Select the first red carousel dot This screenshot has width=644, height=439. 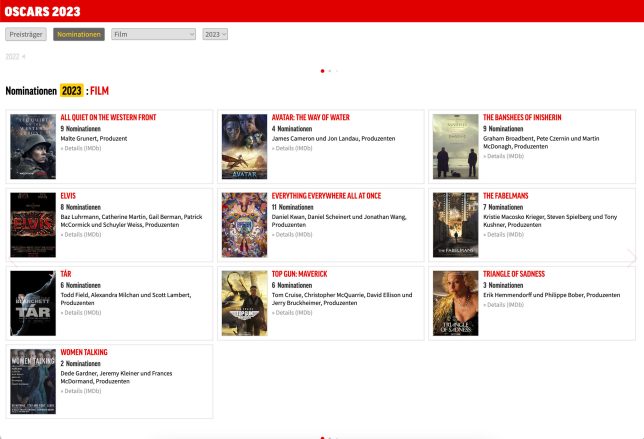click(x=322, y=71)
